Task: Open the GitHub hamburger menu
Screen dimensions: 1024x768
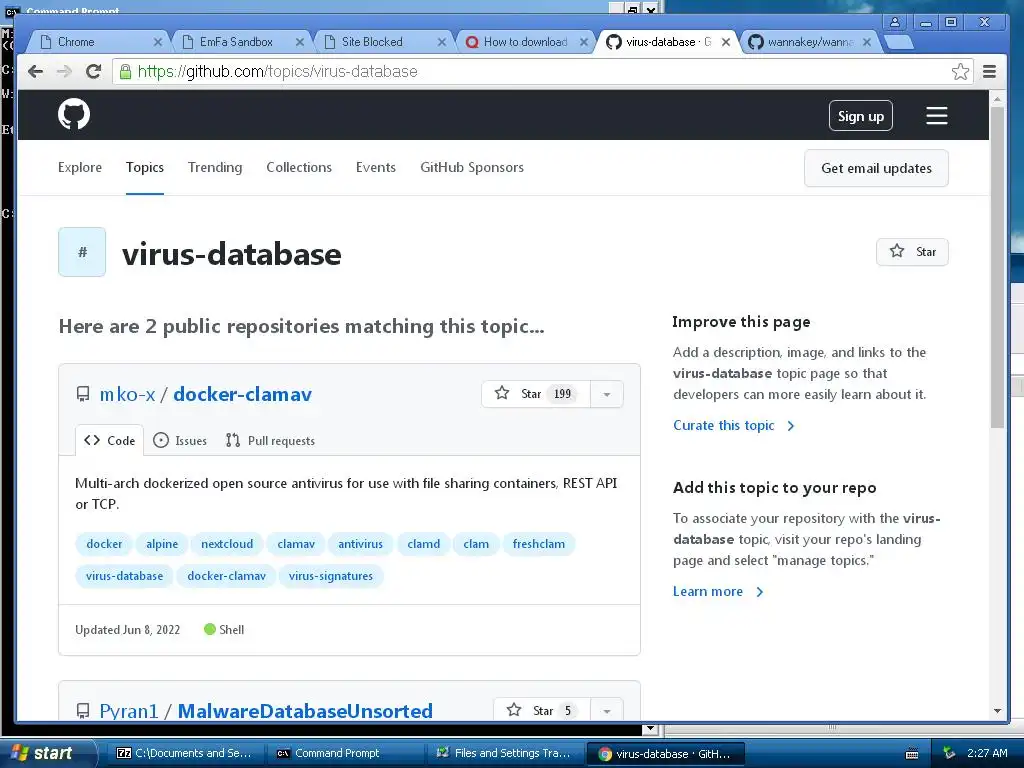Action: tap(936, 116)
